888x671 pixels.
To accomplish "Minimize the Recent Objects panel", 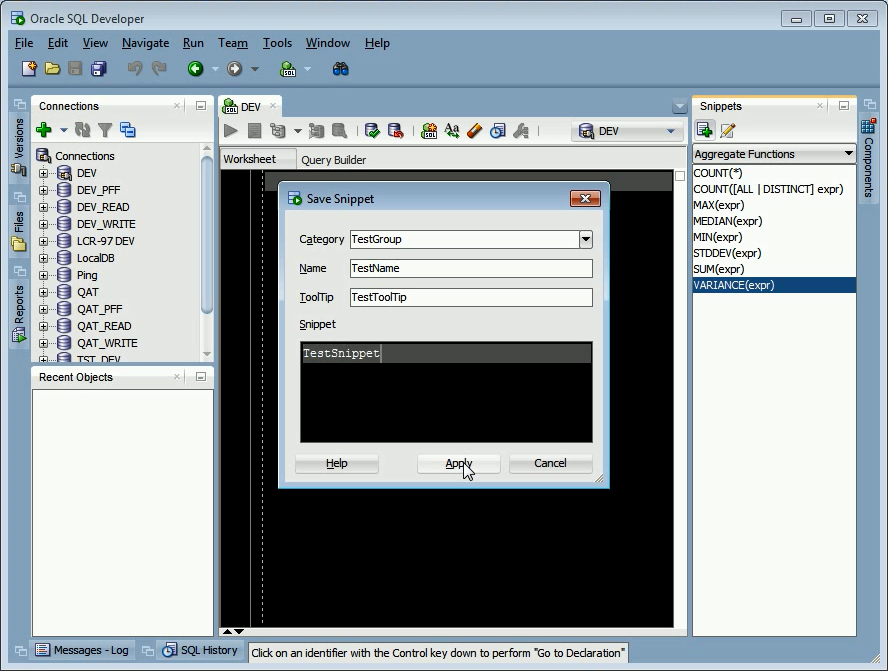I will click(x=200, y=377).
